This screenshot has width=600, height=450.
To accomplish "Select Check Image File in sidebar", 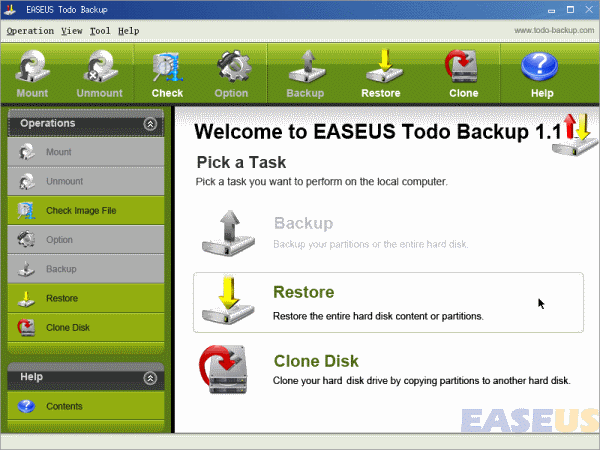I will (86, 210).
